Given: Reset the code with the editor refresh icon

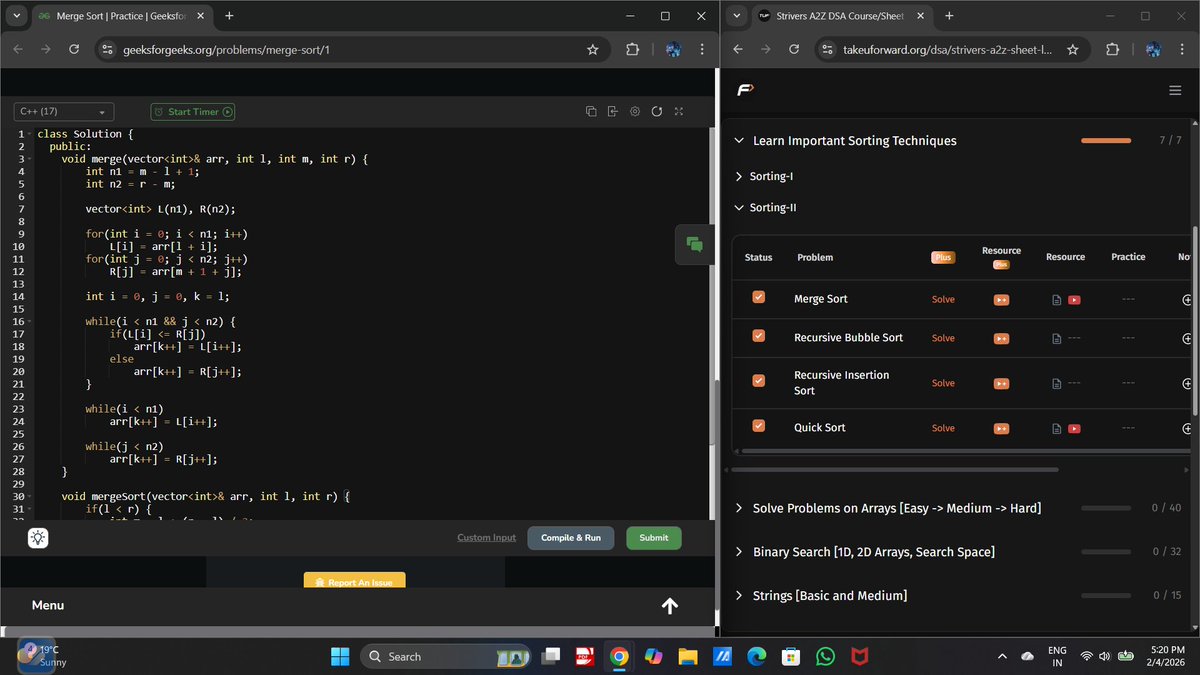Looking at the screenshot, I should [657, 111].
